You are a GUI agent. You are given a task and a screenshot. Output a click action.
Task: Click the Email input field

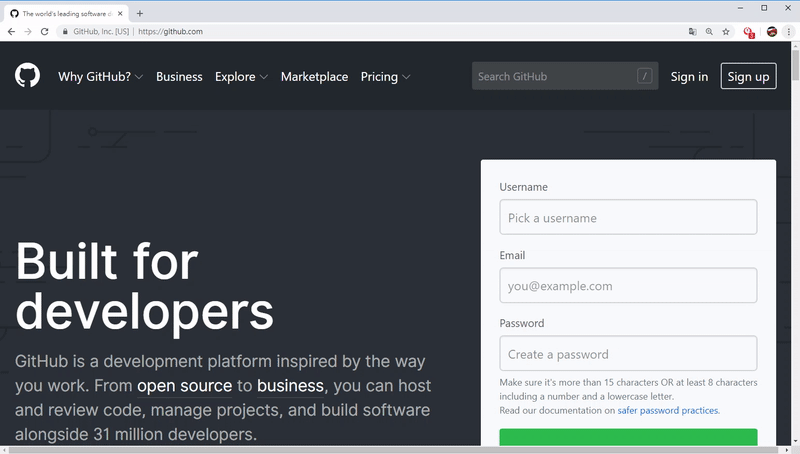628,285
